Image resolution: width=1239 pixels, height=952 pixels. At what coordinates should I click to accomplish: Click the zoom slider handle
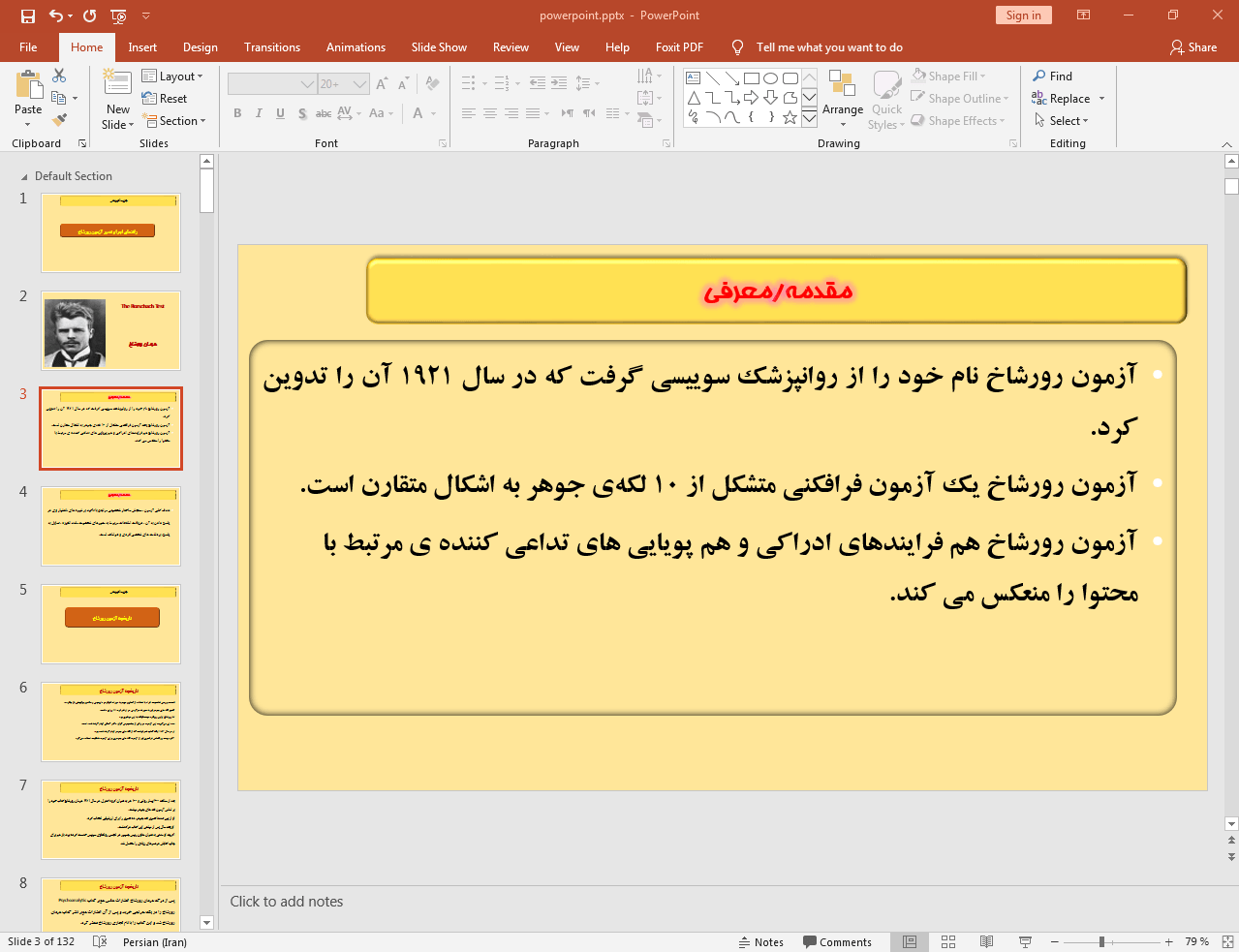[1101, 941]
